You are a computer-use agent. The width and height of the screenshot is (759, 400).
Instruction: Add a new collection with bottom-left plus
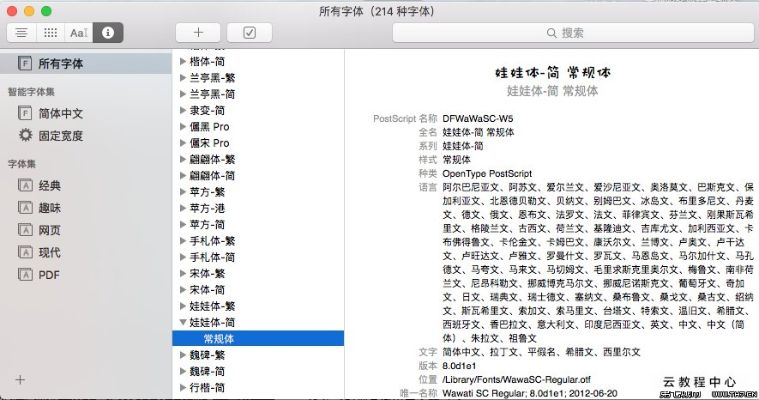[x=20, y=380]
